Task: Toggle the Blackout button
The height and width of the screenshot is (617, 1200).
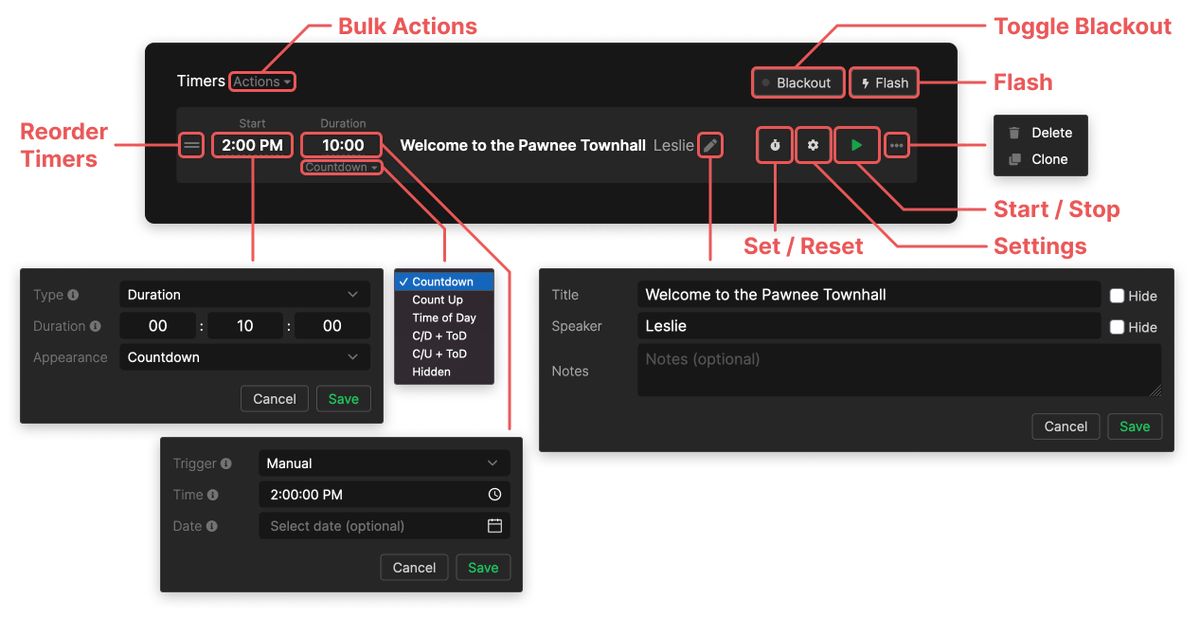Action: [797, 83]
